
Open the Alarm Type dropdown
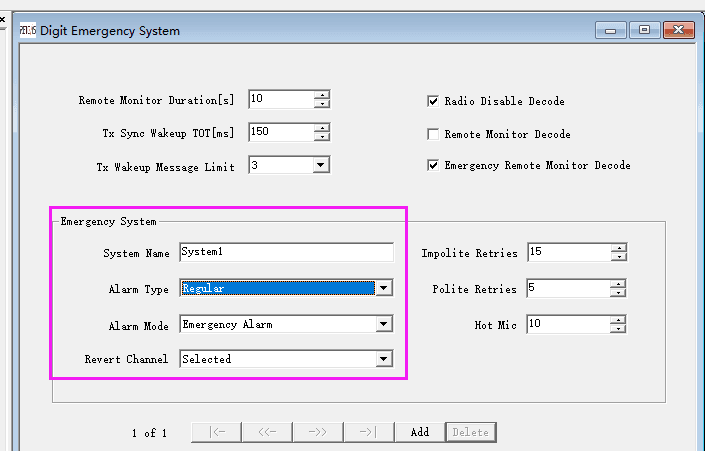[382, 288]
